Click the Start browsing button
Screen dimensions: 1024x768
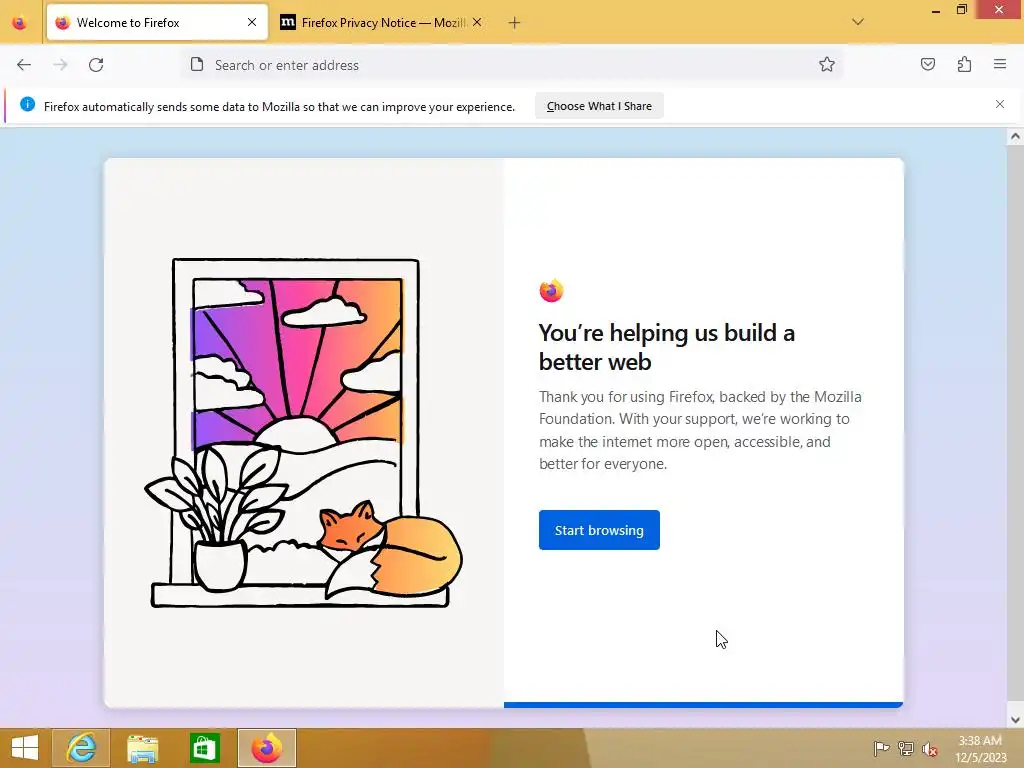[599, 530]
